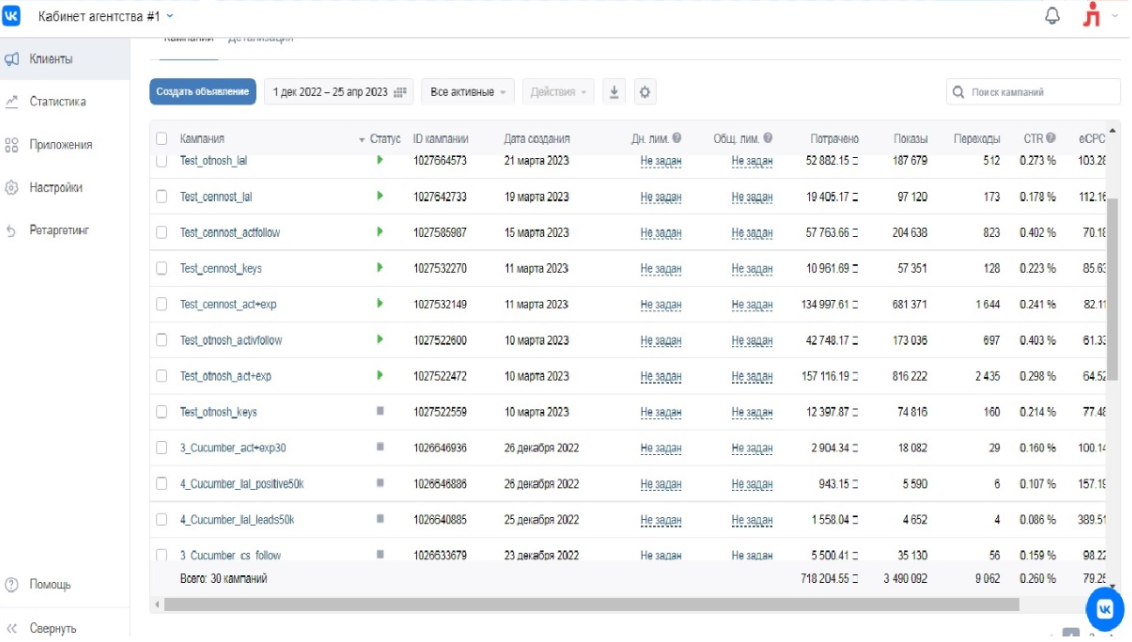Toggle status of Test_cennost_keys

(380, 268)
